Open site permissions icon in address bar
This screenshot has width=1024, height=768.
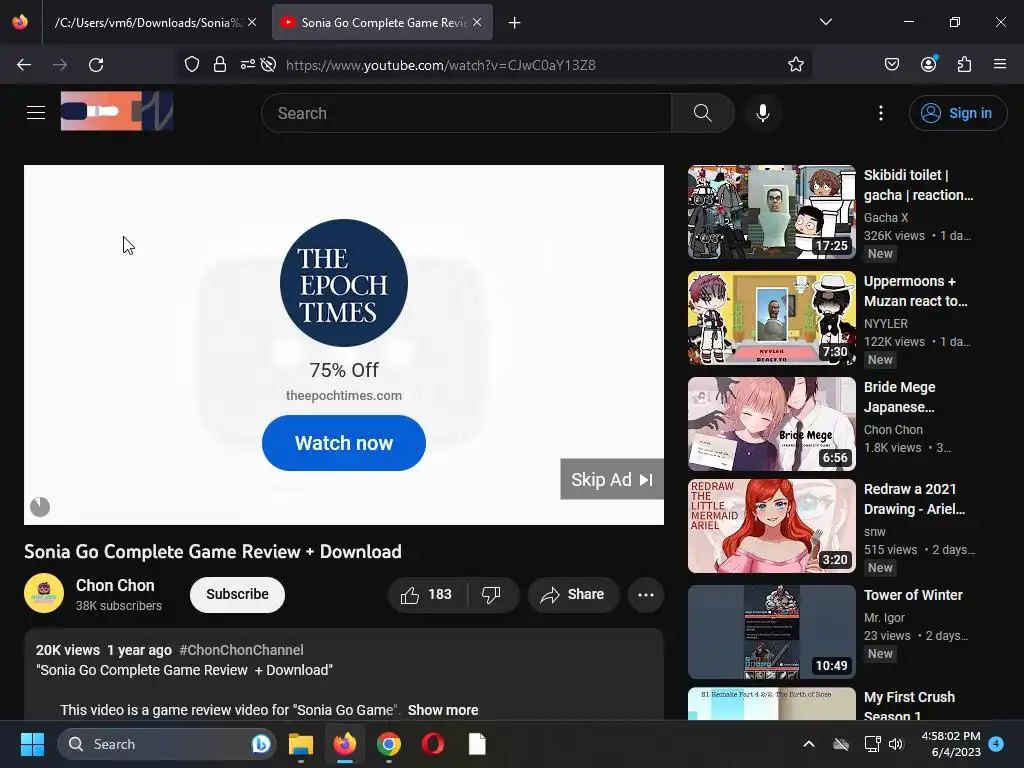click(x=248, y=65)
